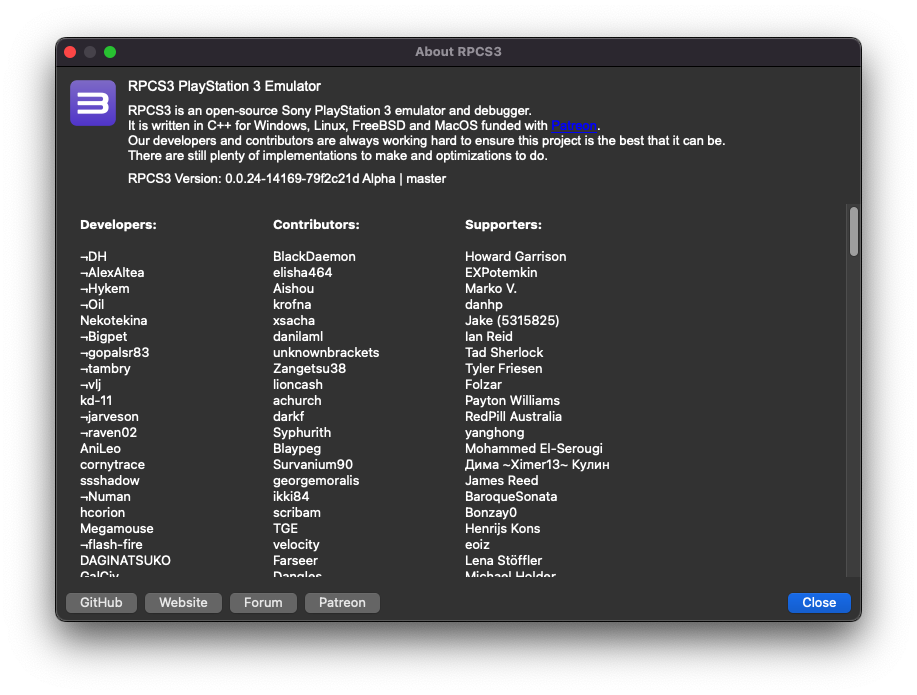The height and width of the screenshot is (695, 917).
Task: Select supporter Folzar
Action: [483, 385]
